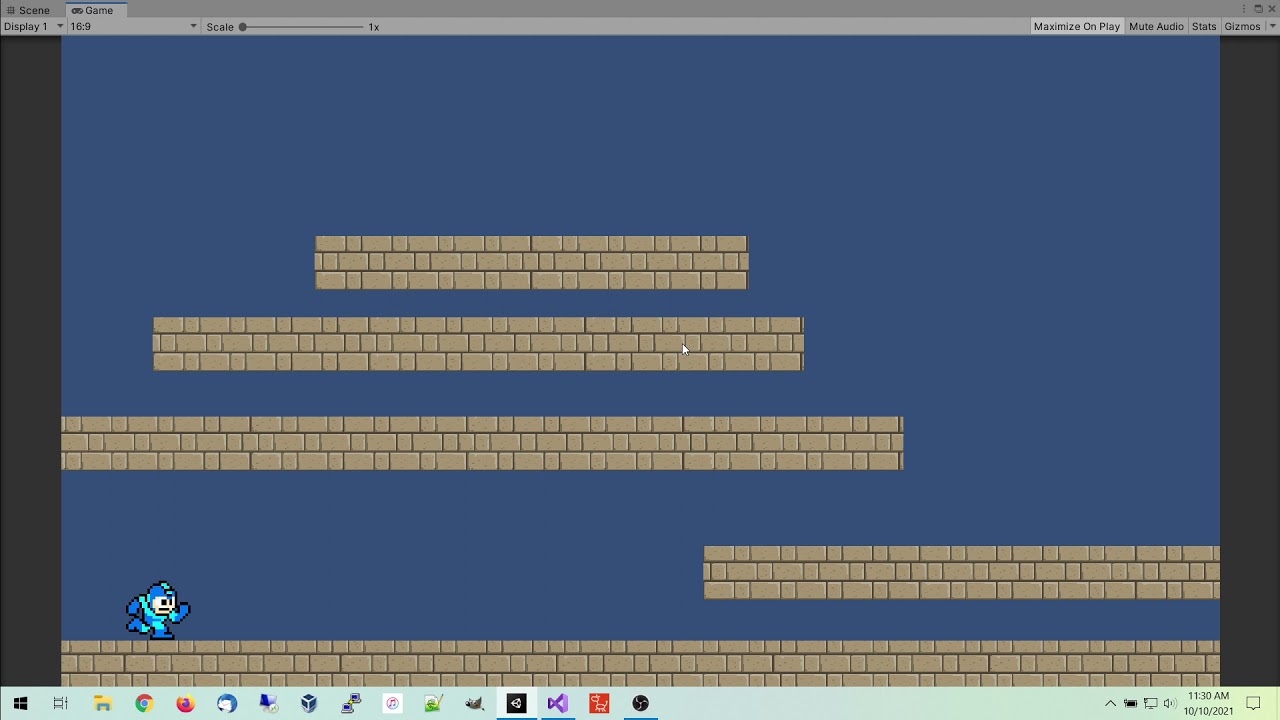
Task: Check the battery status tray icon
Action: (x=1131, y=704)
